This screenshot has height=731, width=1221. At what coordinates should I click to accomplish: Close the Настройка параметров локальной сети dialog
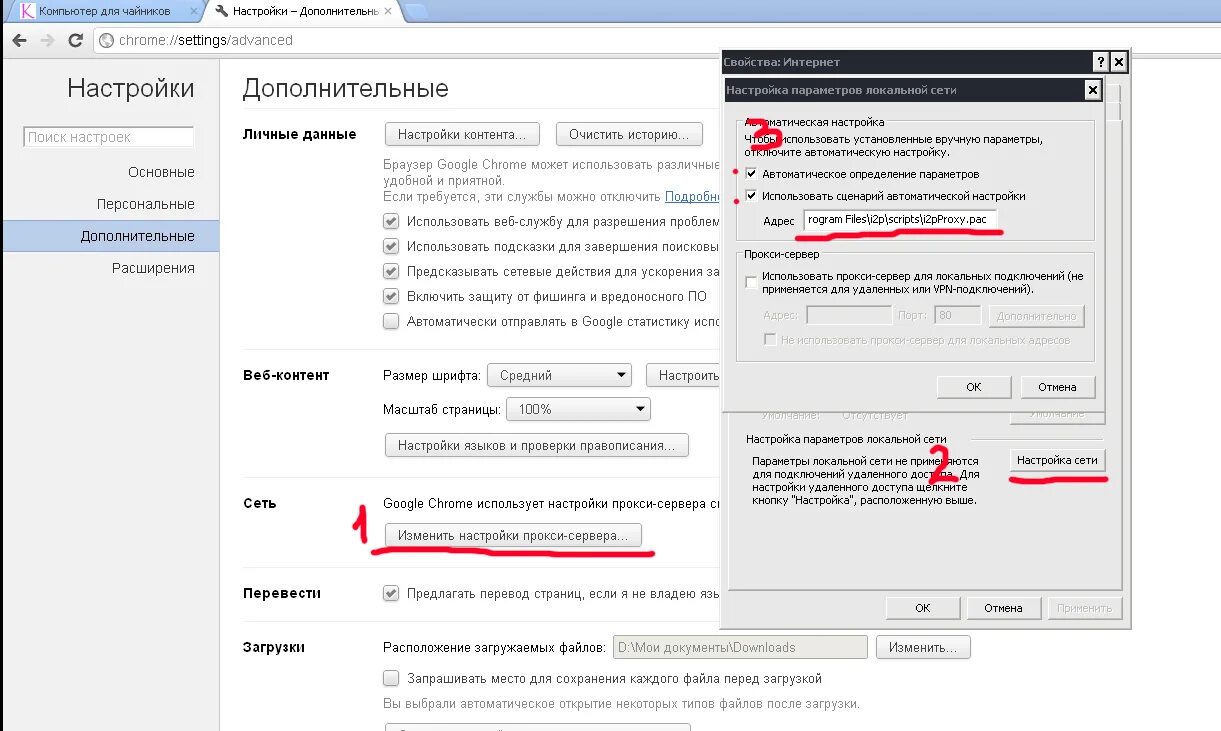1092,90
